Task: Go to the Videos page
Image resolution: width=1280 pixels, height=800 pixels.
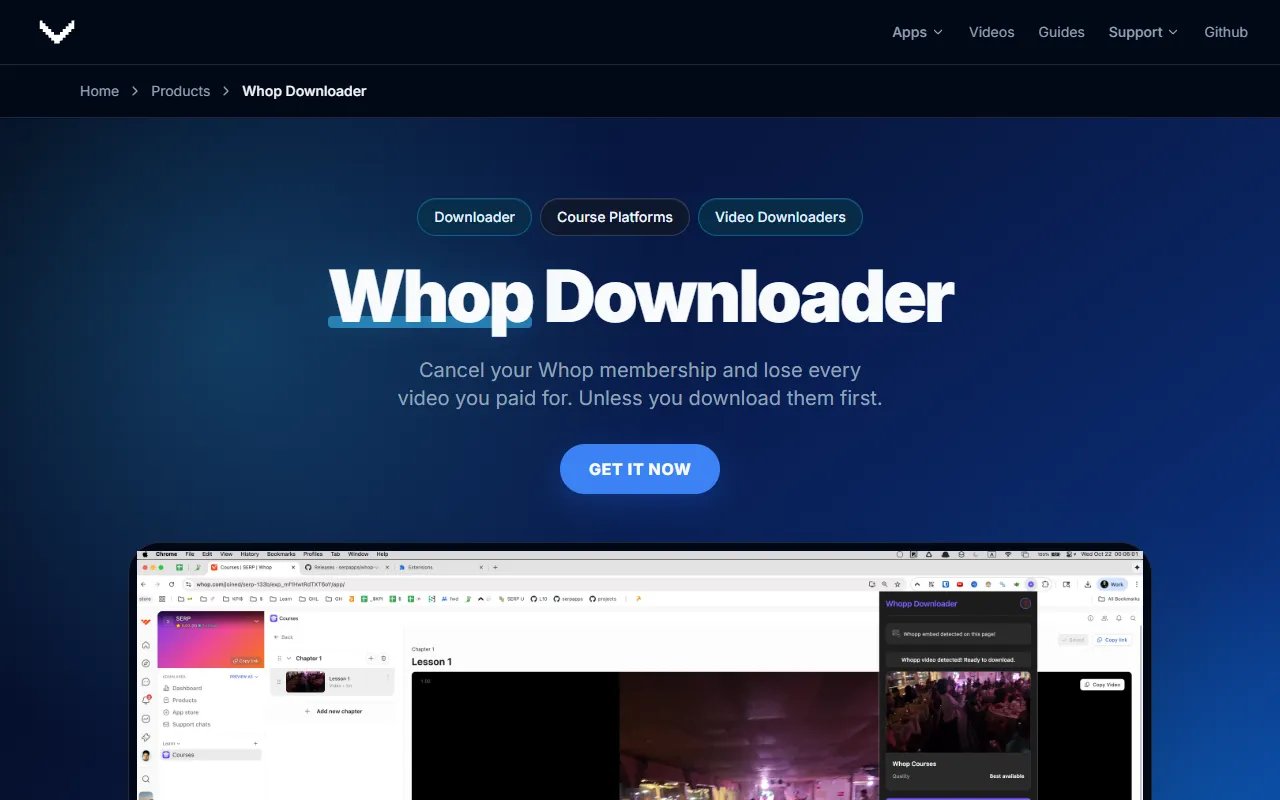Action: coord(991,32)
